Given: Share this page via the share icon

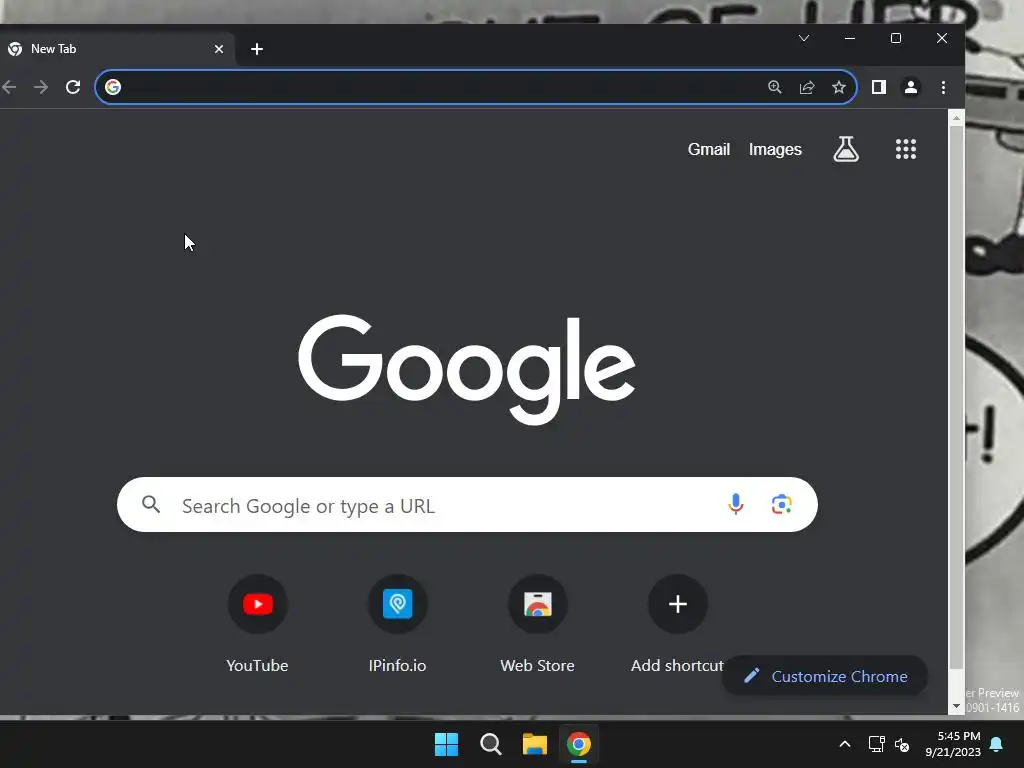Looking at the screenshot, I should (807, 87).
